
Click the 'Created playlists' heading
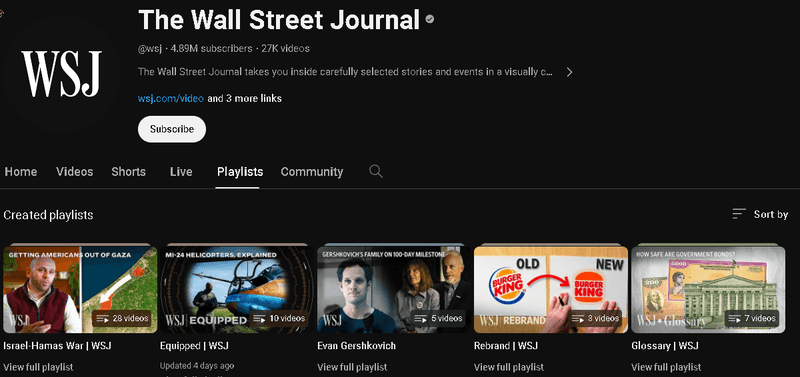pyautogui.click(x=48, y=215)
